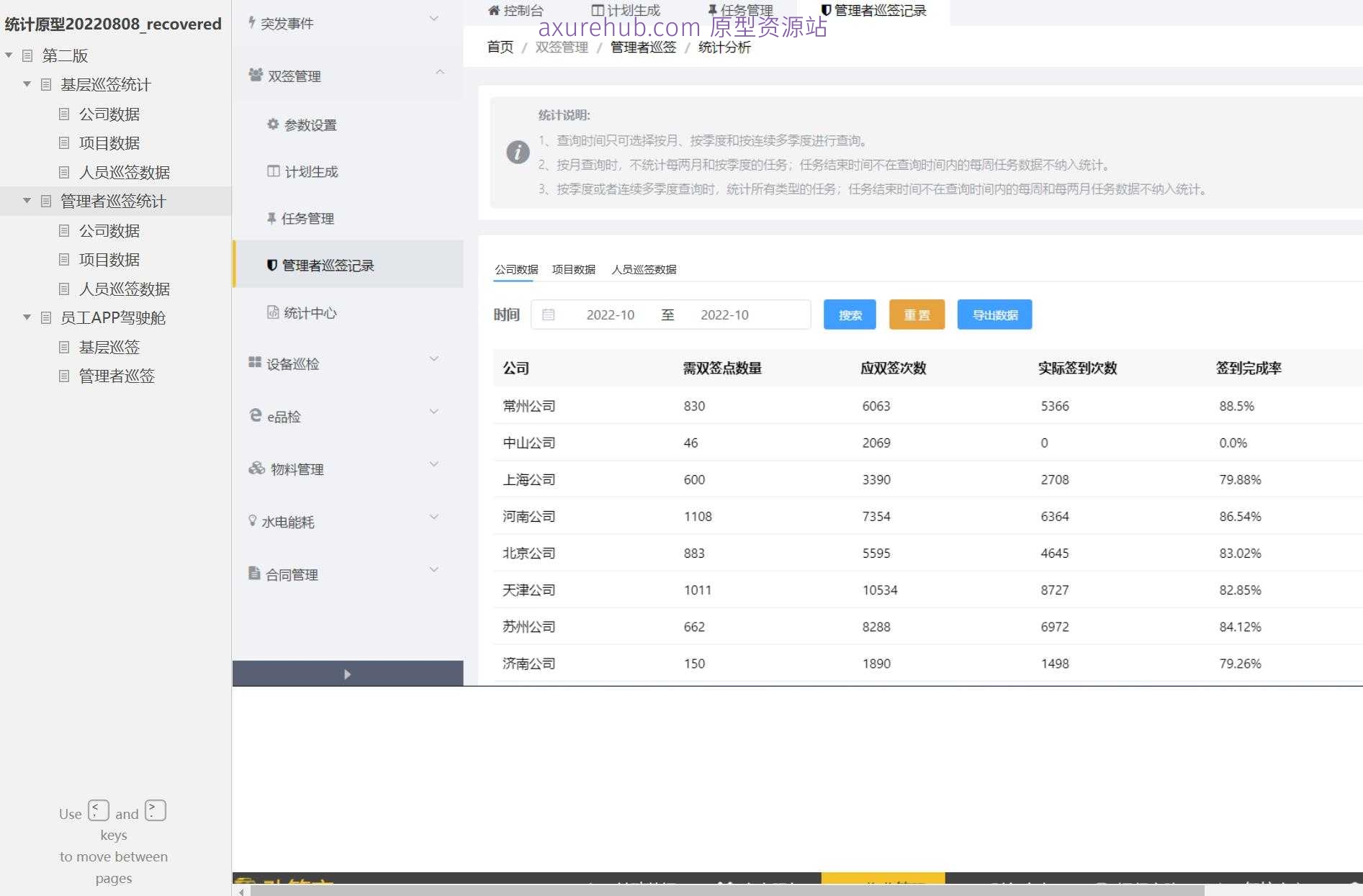Image resolution: width=1363 pixels, height=896 pixels.
Task: Click the home icon on 控制台 tab
Action: click(x=494, y=10)
